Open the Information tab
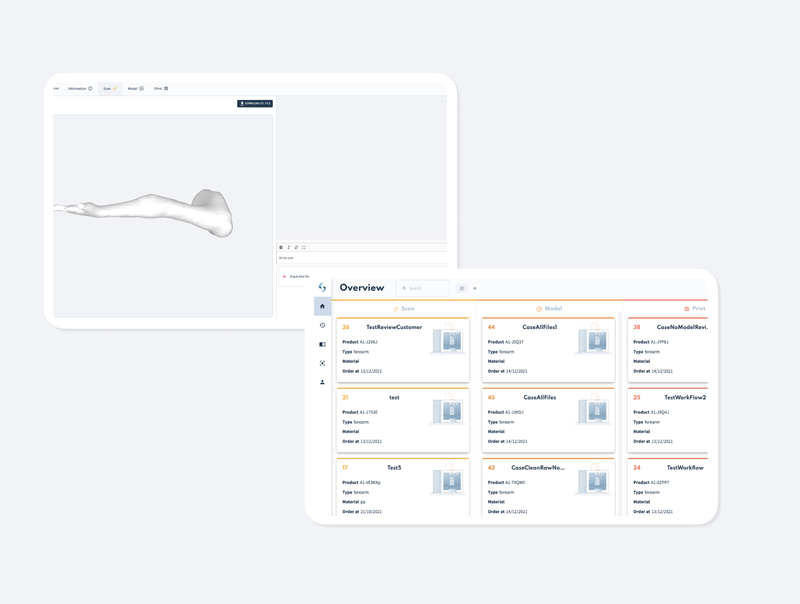The height and width of the screenshot is (604, 800). 80,88
